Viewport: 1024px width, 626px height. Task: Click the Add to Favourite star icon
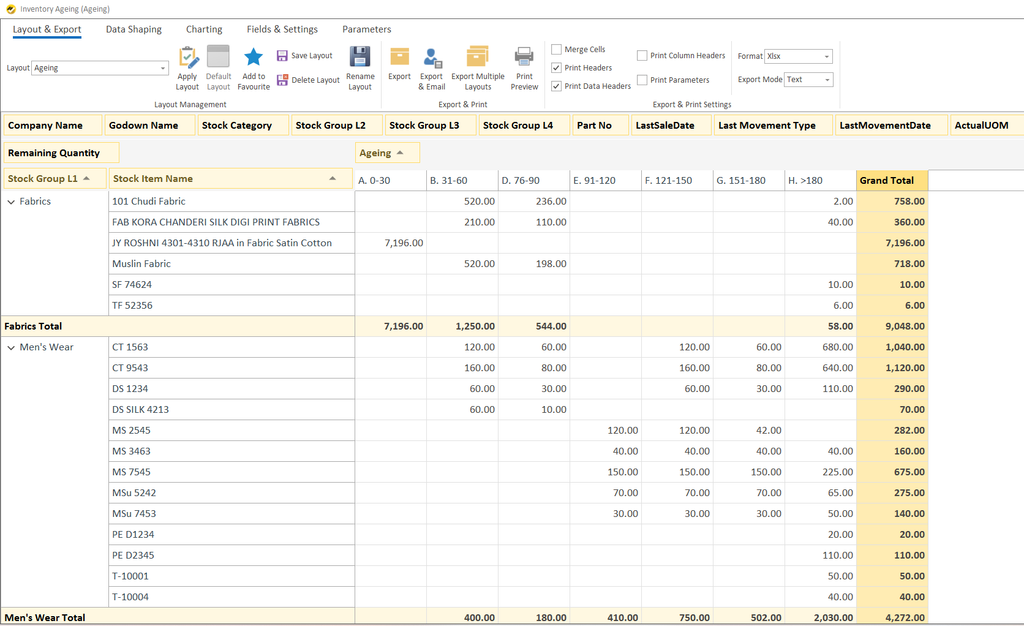tap(253, 57)
